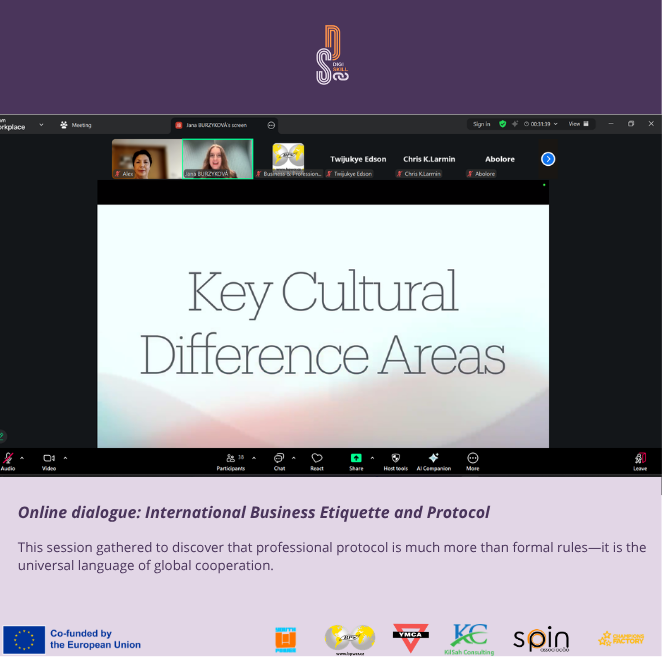Unmute the Audio microphone icon
The image size is (662, 657).
[x=8, y=458]
